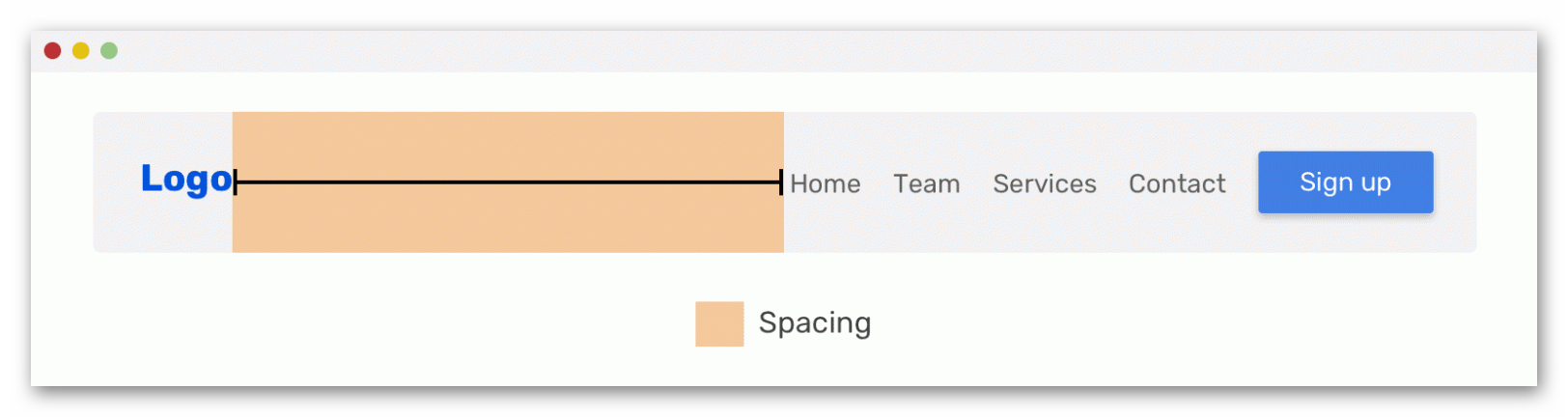Click the measurement line end cap beside Home
This screenshot has width=1568, height=417.
[x=780, y=181]
